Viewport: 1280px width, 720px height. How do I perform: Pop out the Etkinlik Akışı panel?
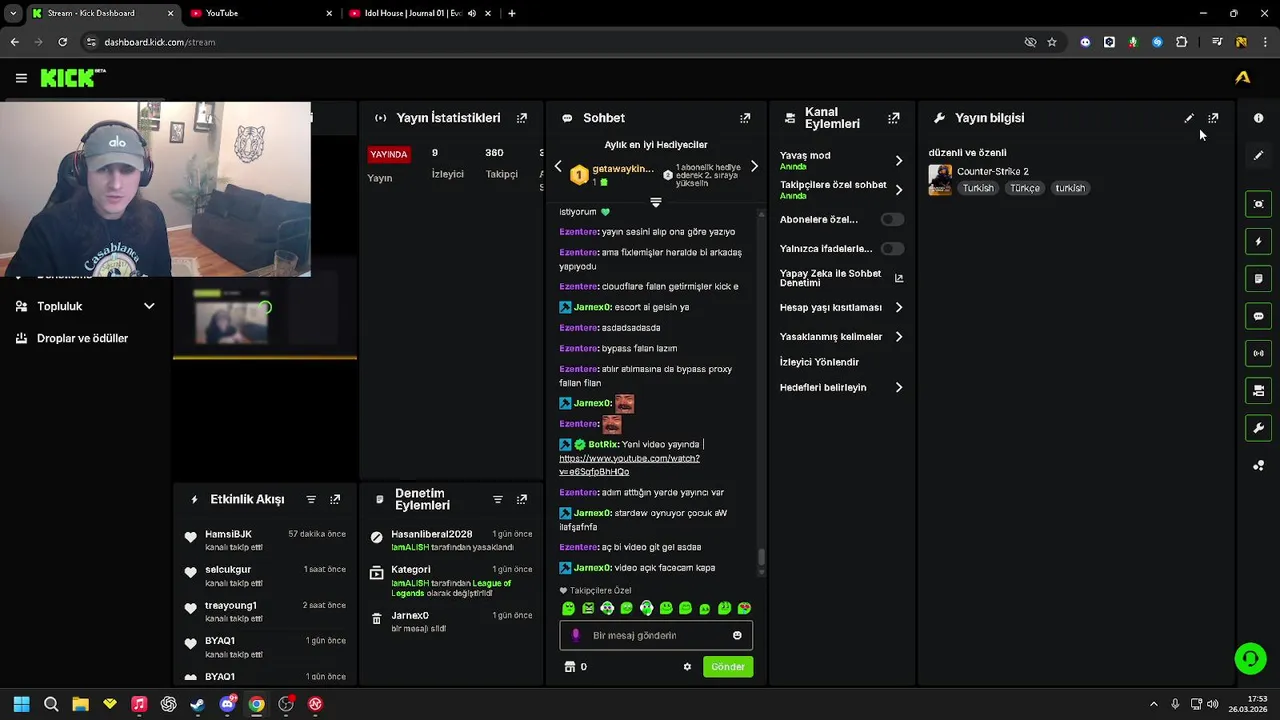(x=335, y=499)
